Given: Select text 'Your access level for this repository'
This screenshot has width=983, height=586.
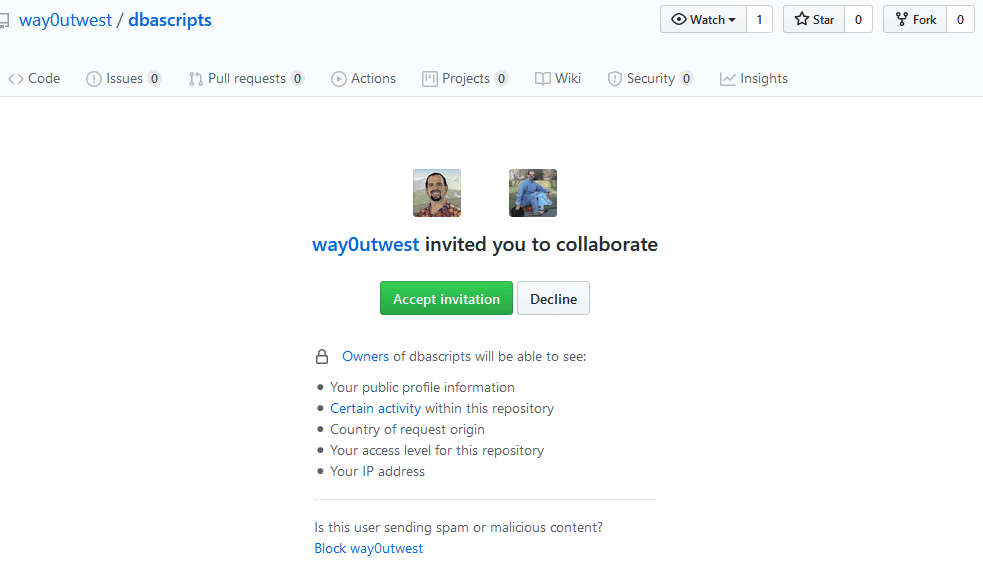Looking at the screenshot, I should [437, 451].
